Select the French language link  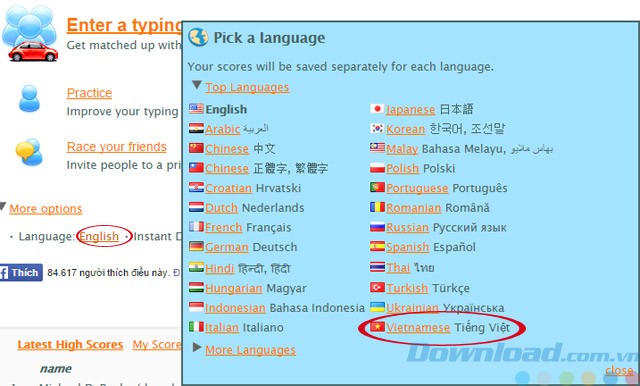coord(224,227)
